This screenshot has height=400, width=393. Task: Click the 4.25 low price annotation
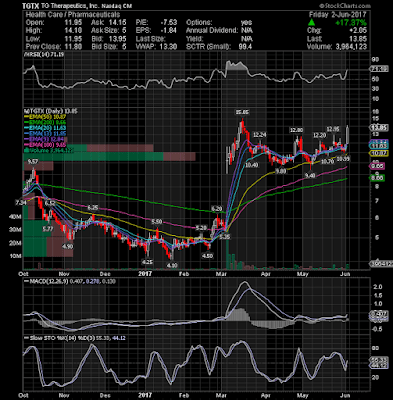[147, 262]
